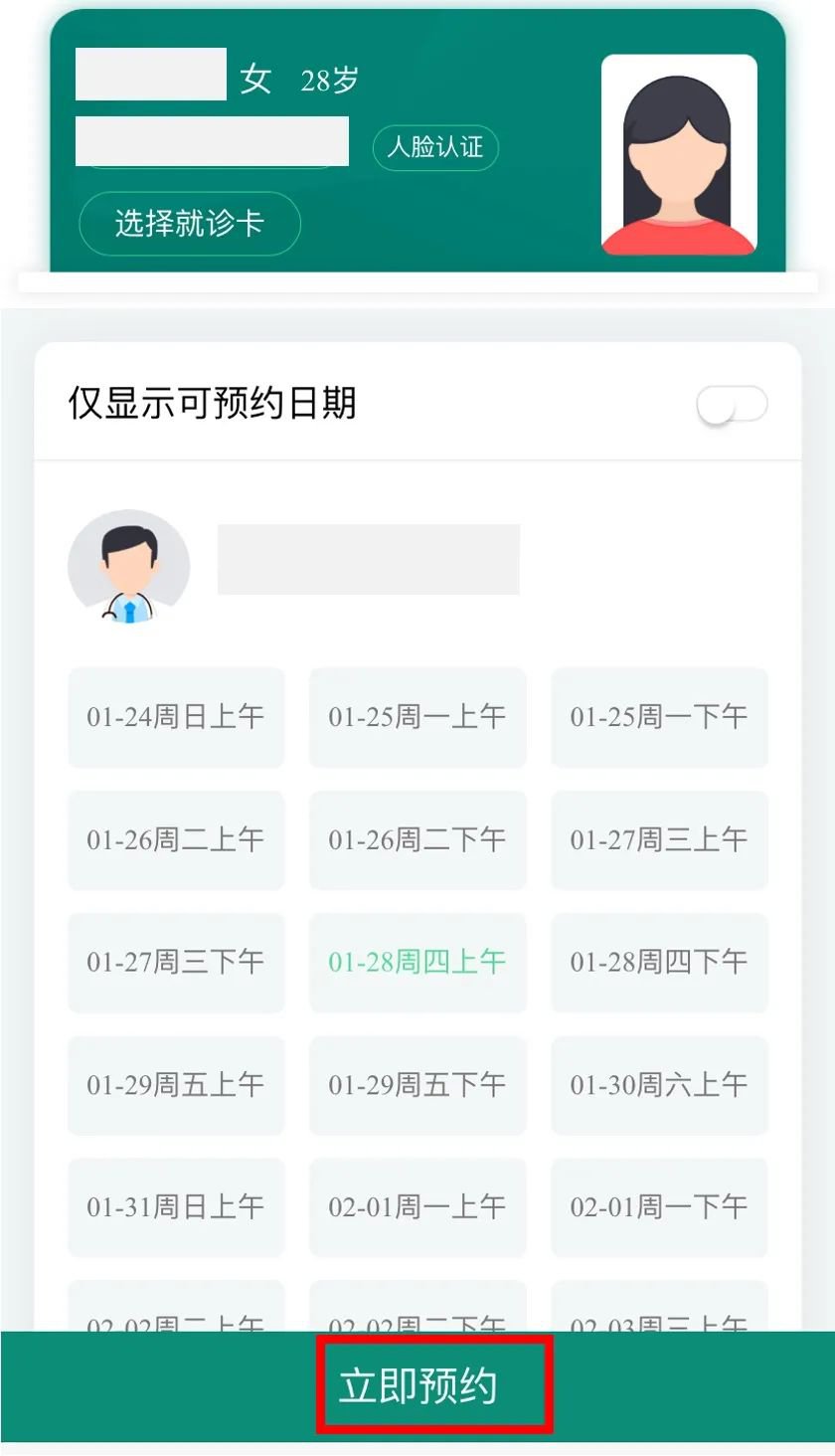The width and height of the screenshot is (835, 1456).
Task: Select the 01-24周日上午 slot
Action: (x=176, y=717)
